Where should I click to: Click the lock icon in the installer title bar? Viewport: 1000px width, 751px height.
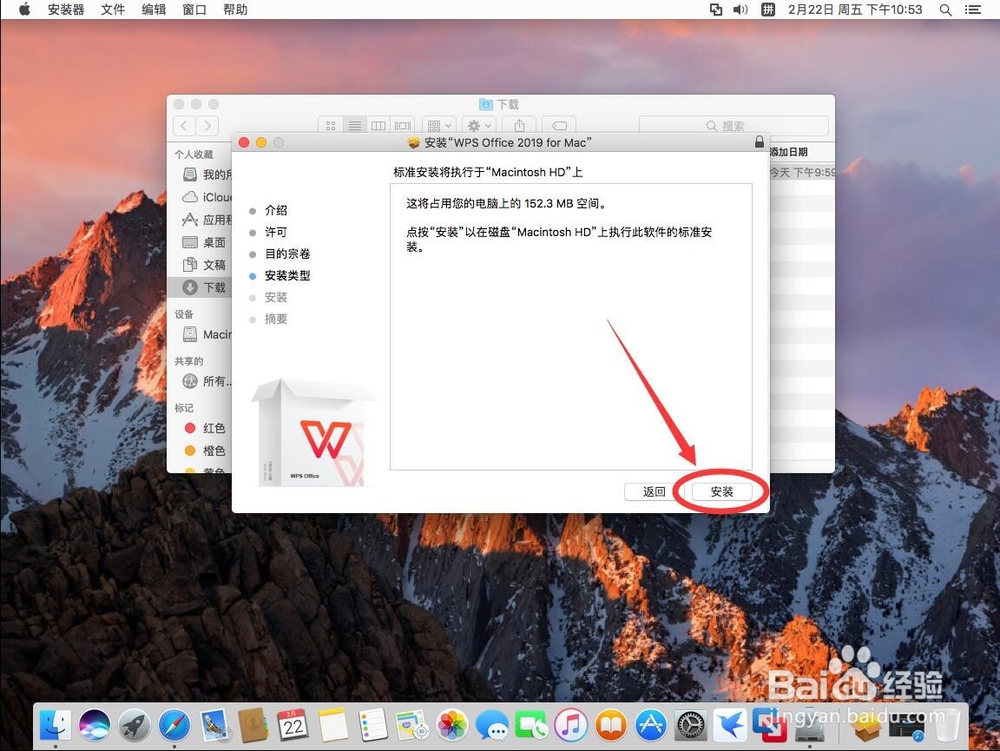759,142
